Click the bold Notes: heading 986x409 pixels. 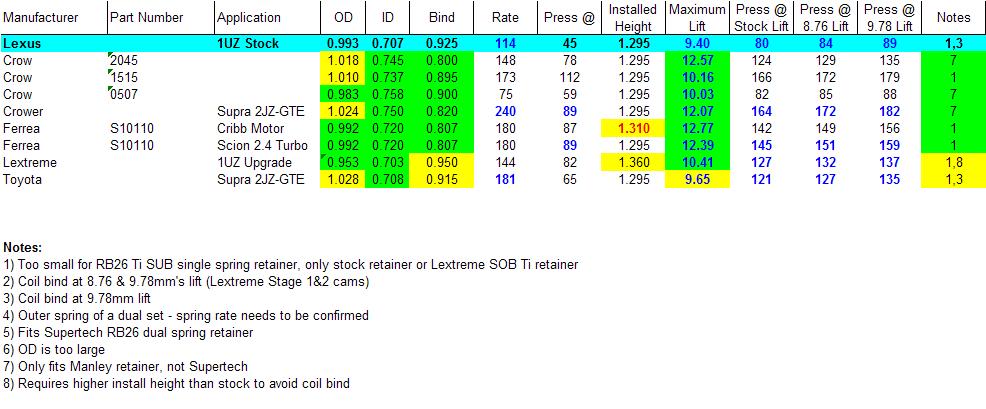[x=23, y=248]
